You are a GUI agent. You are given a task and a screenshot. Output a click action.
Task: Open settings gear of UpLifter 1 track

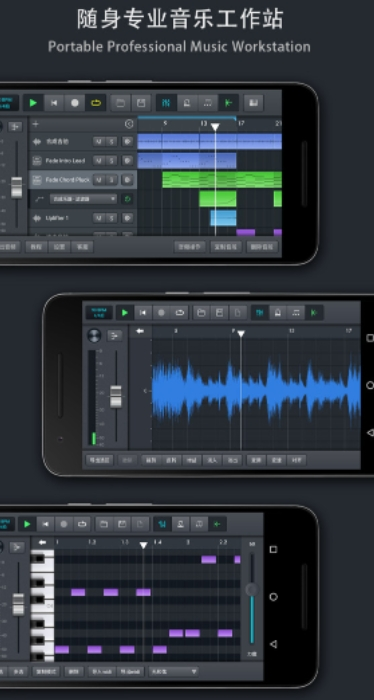coord(128,218)
